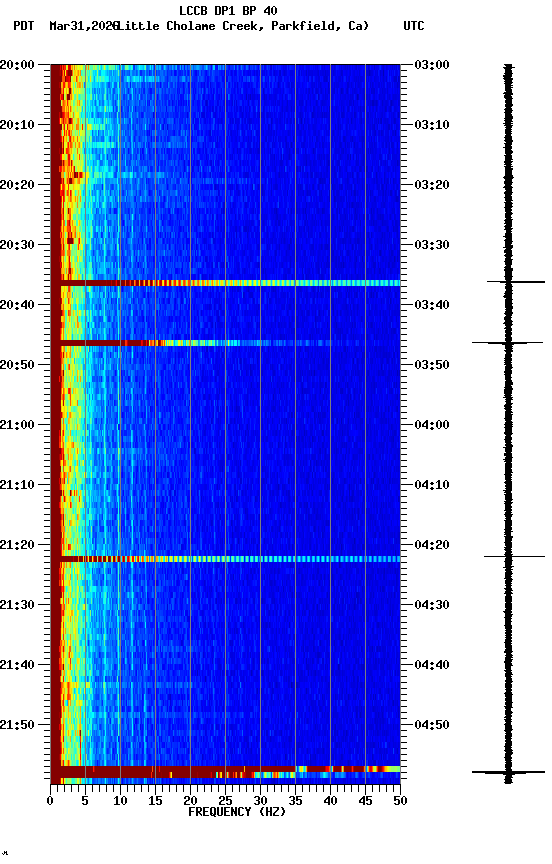
Task: Click the '20:00' PDT time label
Action: [17, 65]
